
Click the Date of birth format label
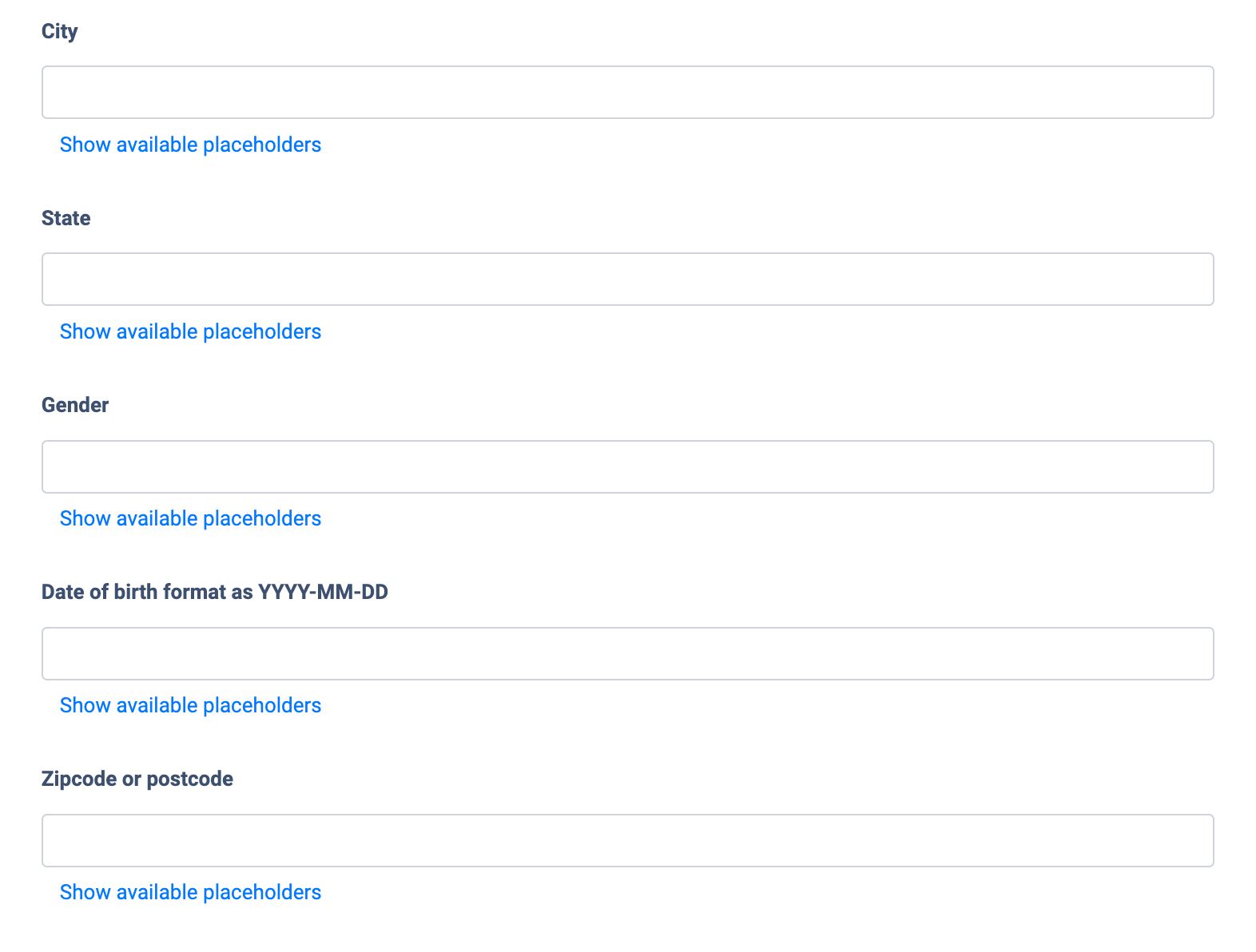click(x=214, y=592)
